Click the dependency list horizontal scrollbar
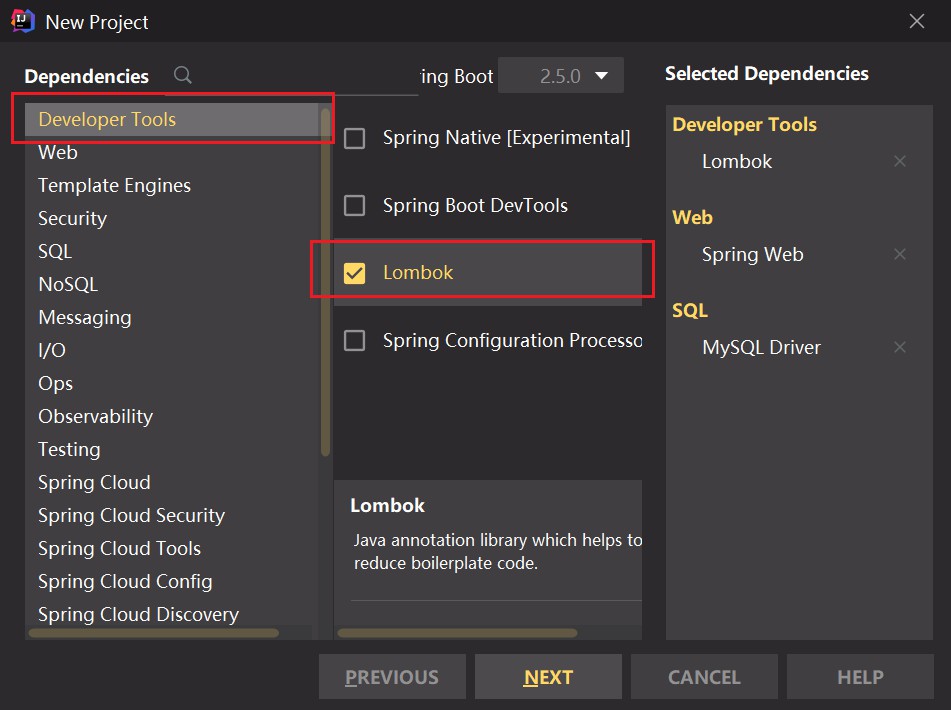 (457, 633)
